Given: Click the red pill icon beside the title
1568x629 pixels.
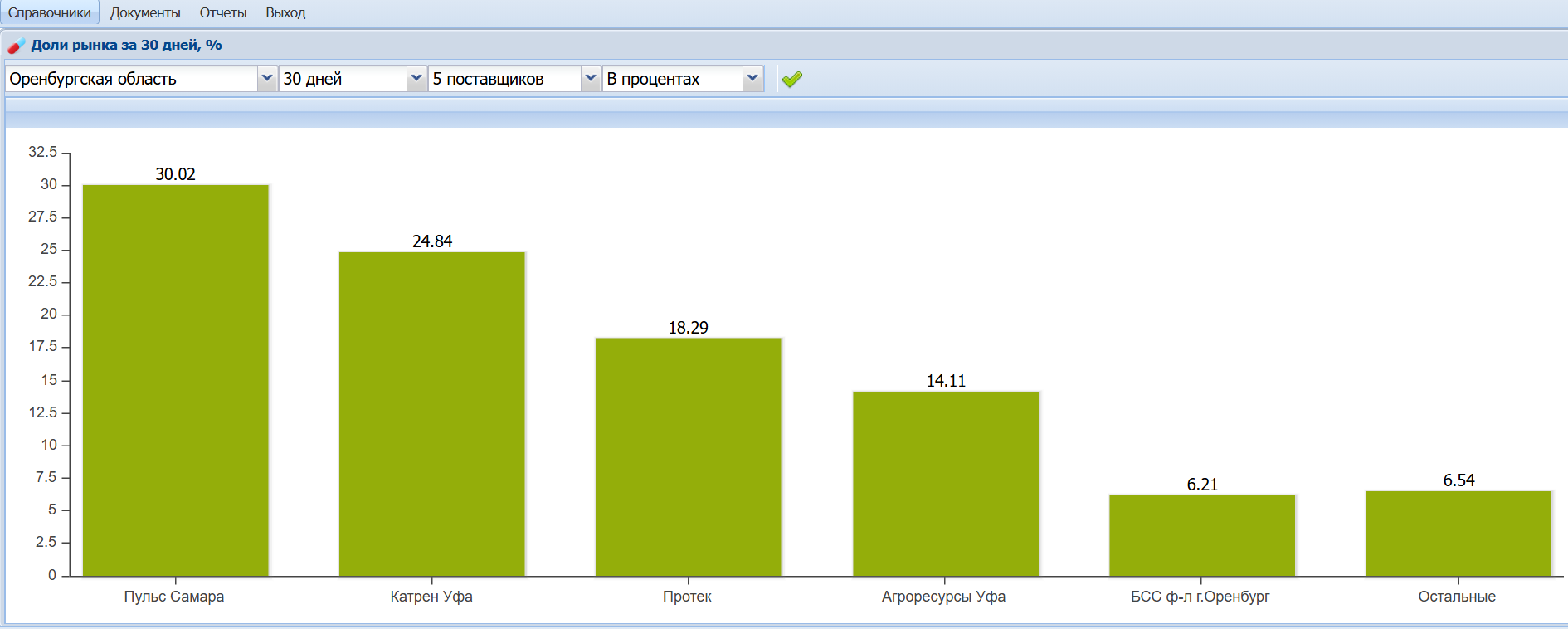Looking at the screenshot, I should [16, 46].
